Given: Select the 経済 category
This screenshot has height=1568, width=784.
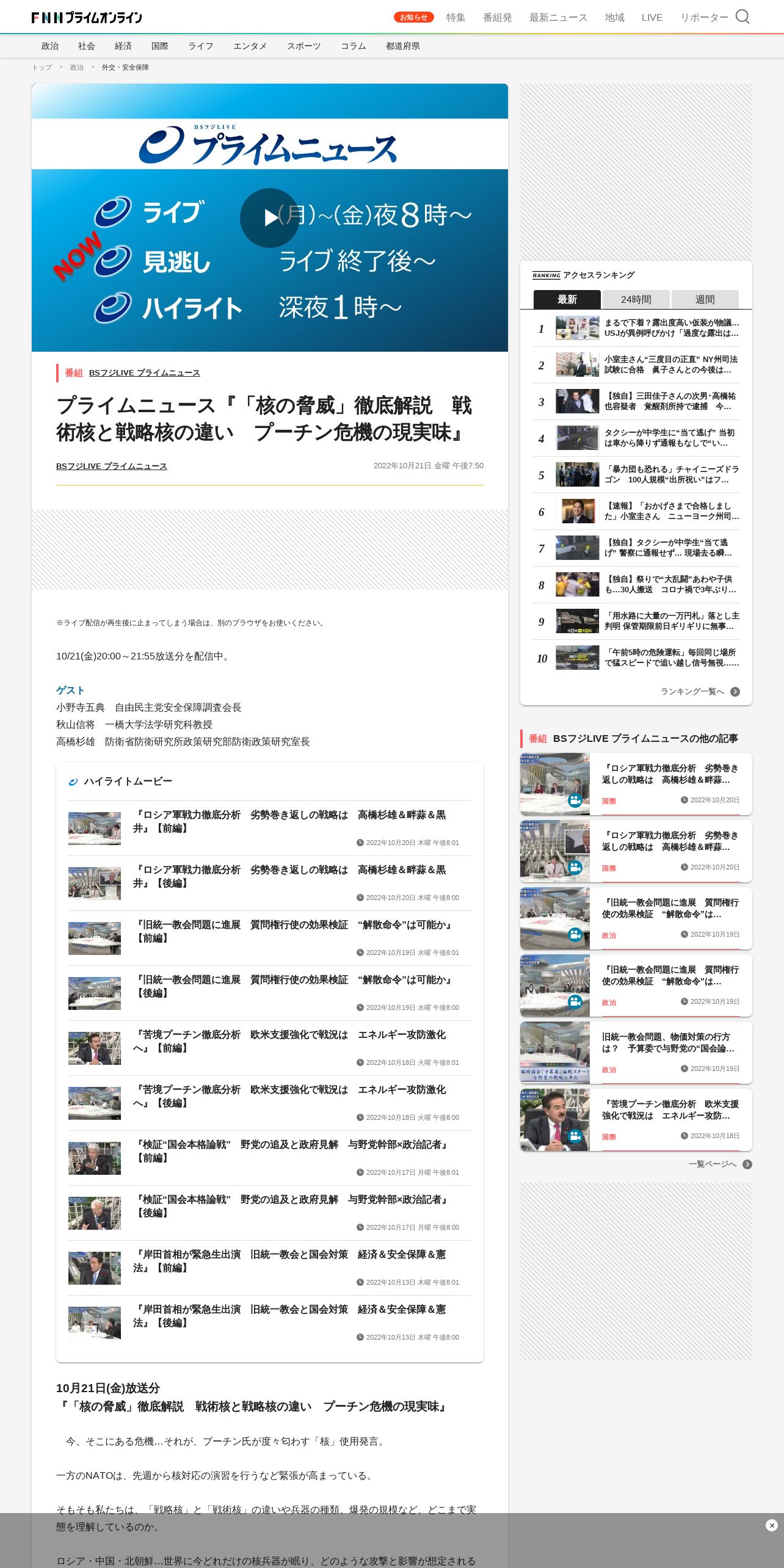Looking at the screenshot, I should (123, 46).
